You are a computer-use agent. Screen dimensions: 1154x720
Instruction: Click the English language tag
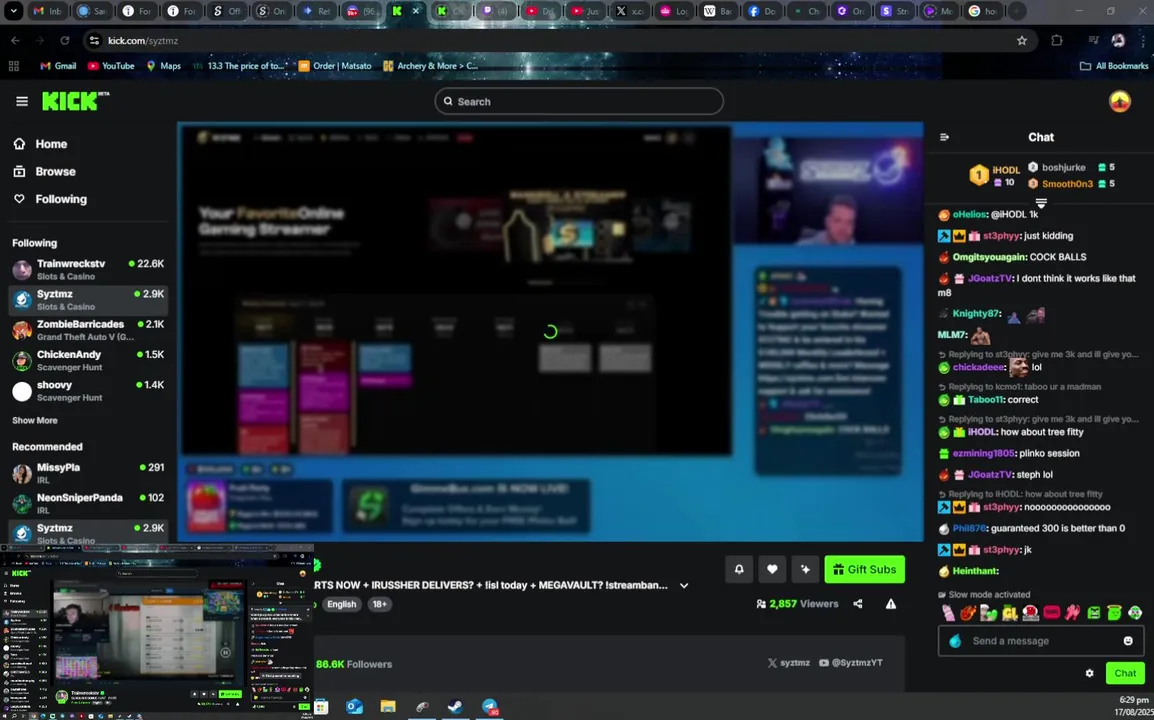[341, 604]
